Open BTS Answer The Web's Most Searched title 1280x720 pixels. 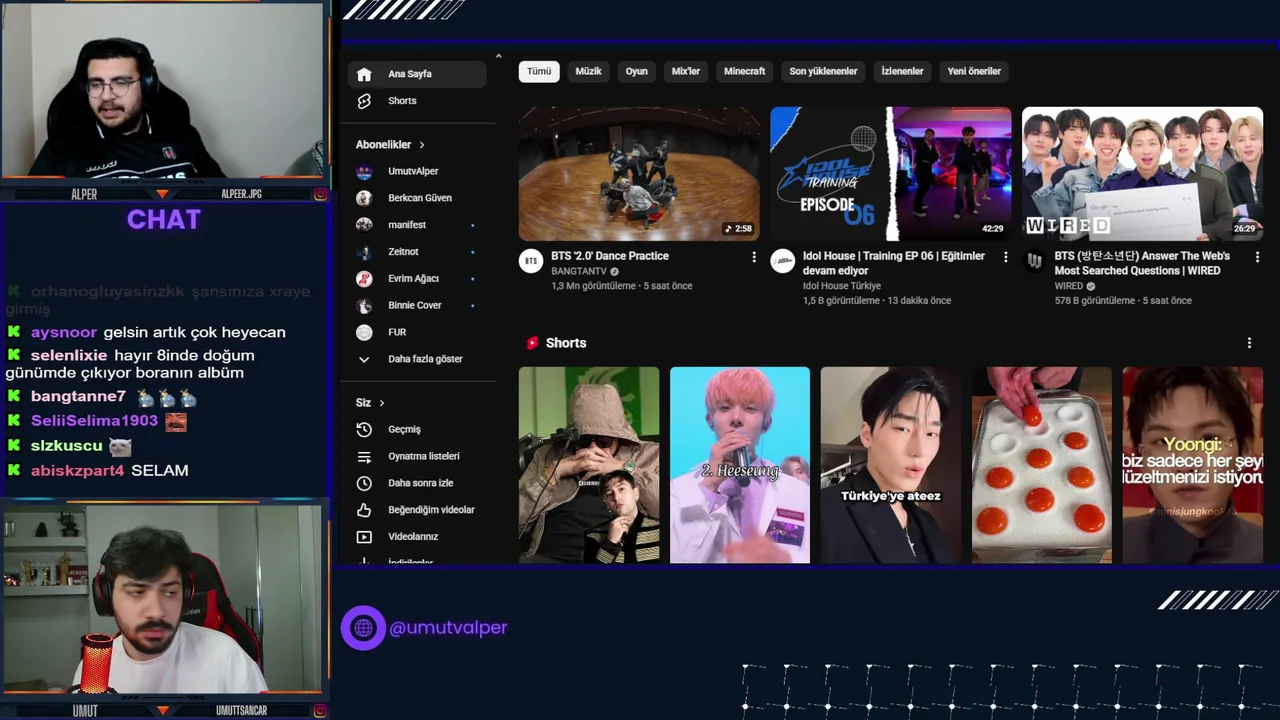(x=1142, y=263)
